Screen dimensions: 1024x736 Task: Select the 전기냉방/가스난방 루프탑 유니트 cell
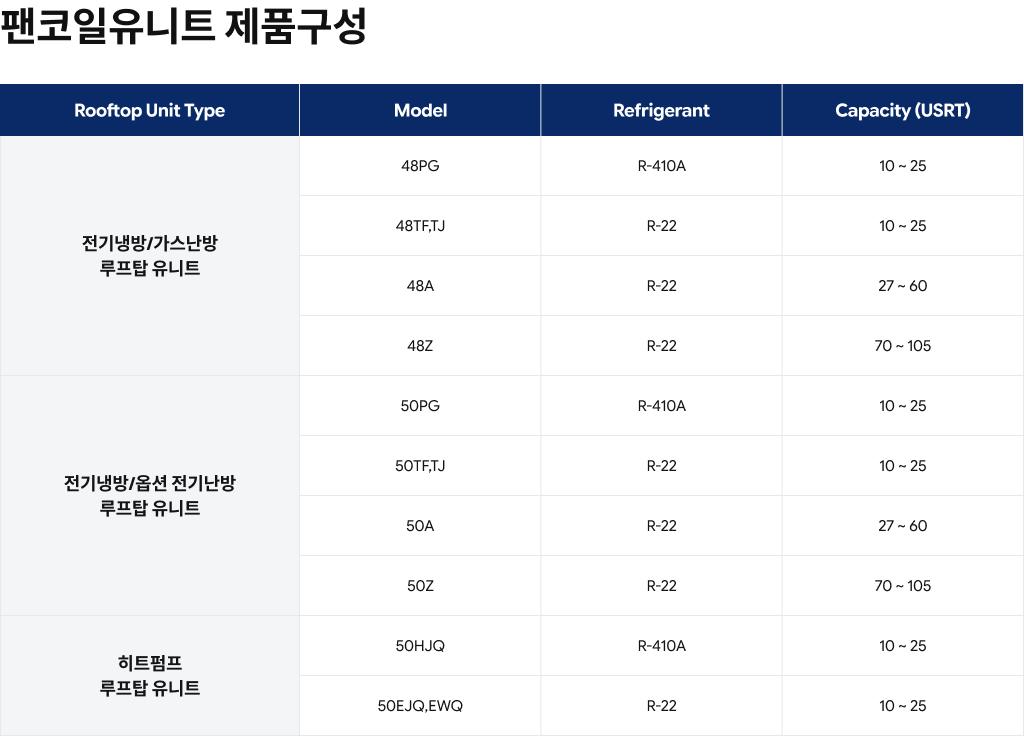click(150, 255)
